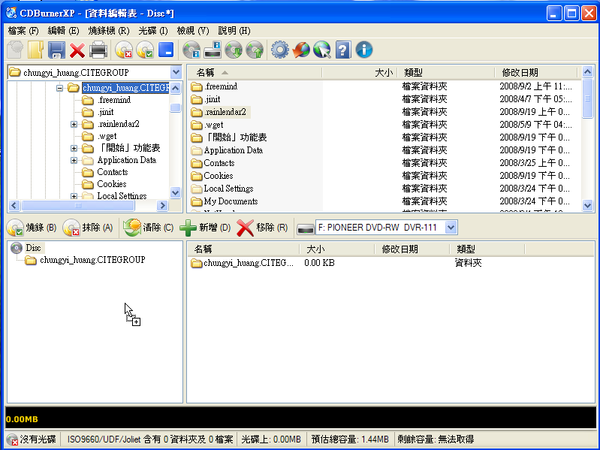Click the blue info circle icon
This screenshot has width=600, height=450.
[364, 50]
